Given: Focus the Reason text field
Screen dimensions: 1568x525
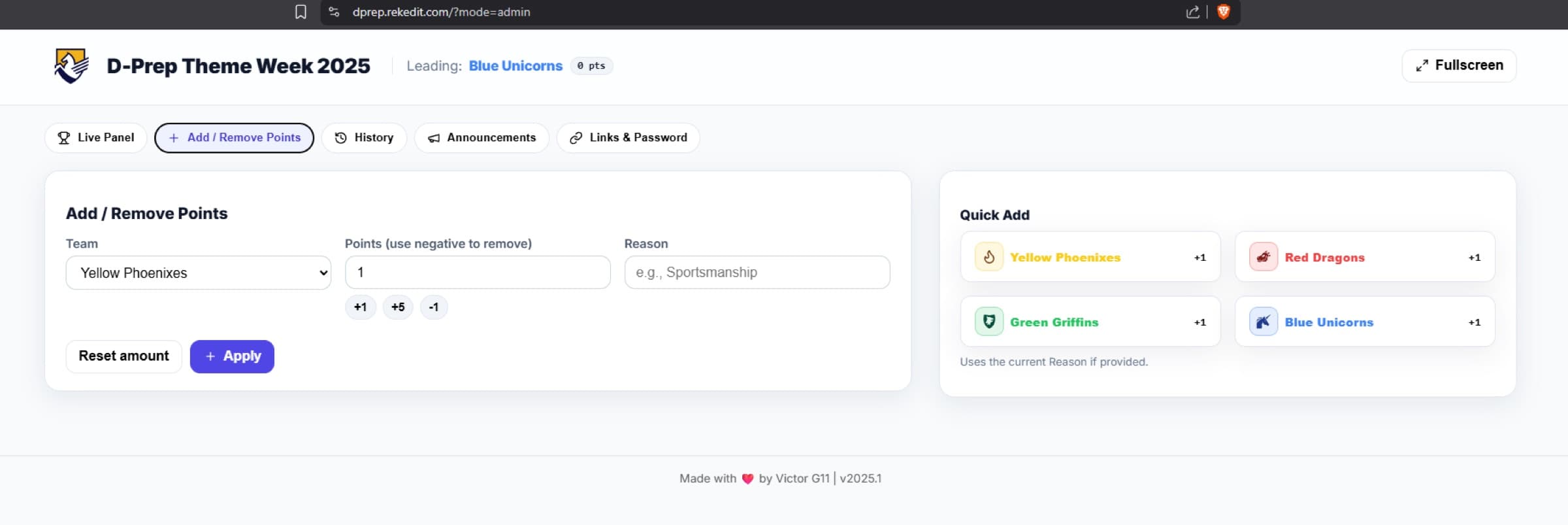Looking at the screenshot, I should [x=757, y=273].
